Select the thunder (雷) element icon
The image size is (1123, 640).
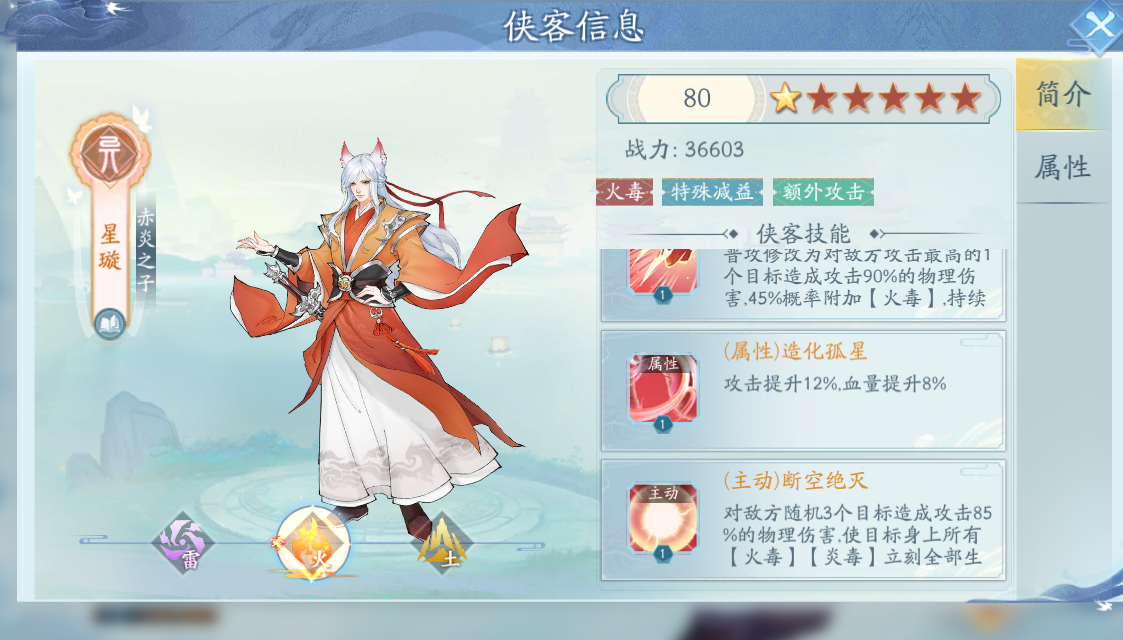click(x=182, y=543)
